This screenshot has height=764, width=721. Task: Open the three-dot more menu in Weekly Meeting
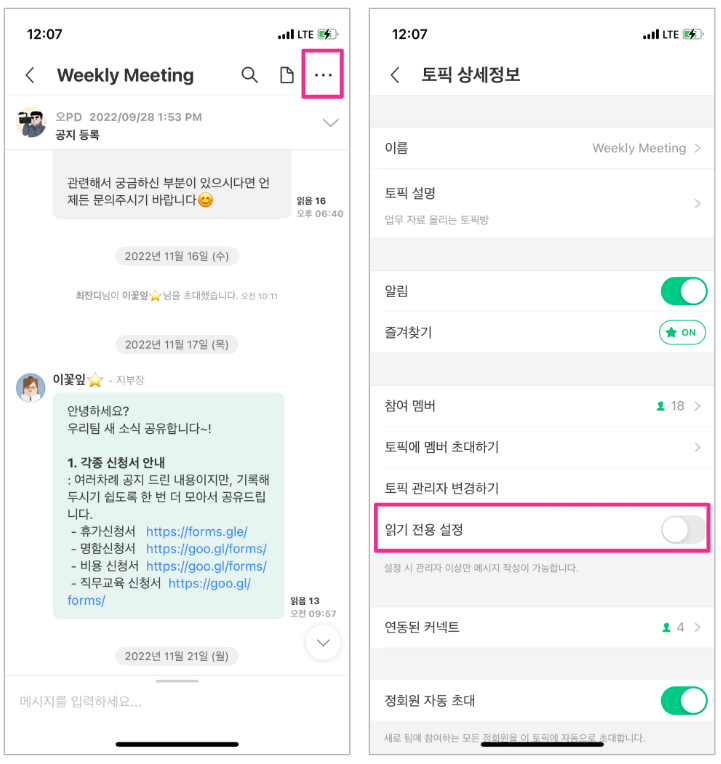point(323,75)
